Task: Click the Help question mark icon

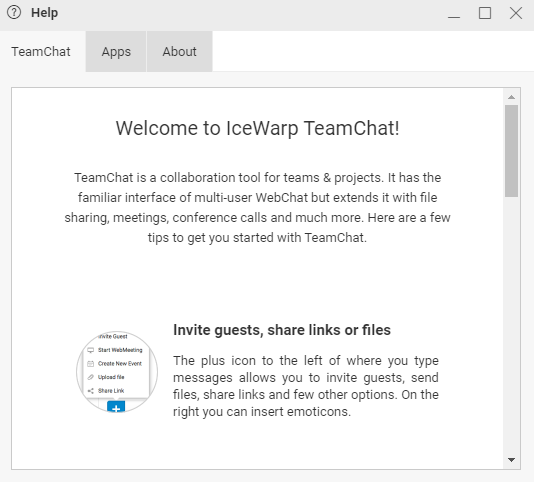Action: [x=14, y=13]
